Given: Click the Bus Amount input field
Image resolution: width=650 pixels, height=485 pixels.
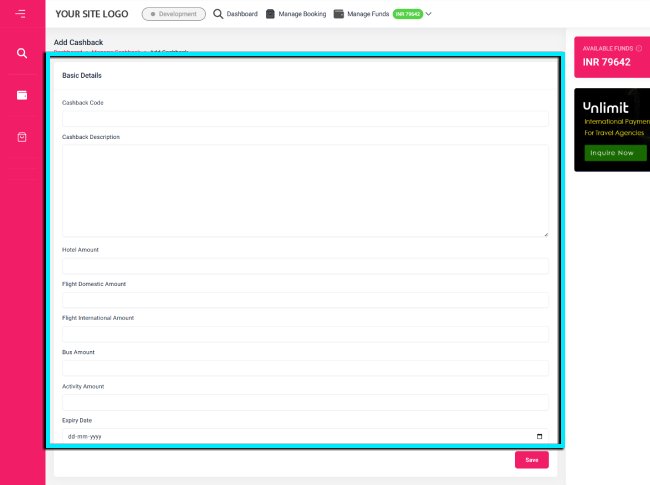Looking at the screenshot, I should 305,368.
